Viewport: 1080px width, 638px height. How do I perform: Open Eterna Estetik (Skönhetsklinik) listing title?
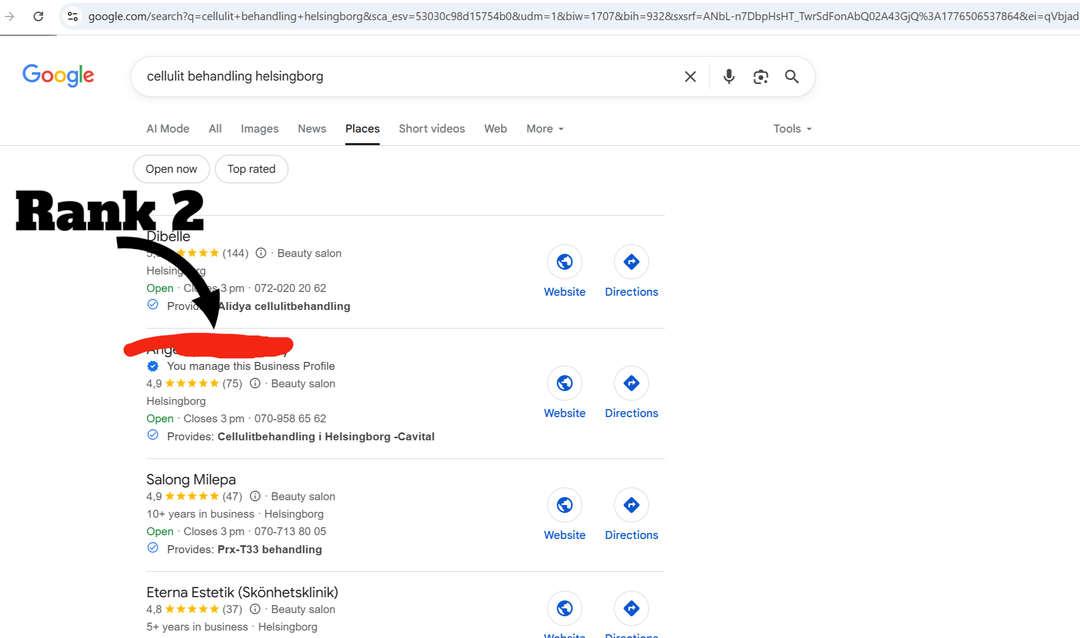pos(242,593)
